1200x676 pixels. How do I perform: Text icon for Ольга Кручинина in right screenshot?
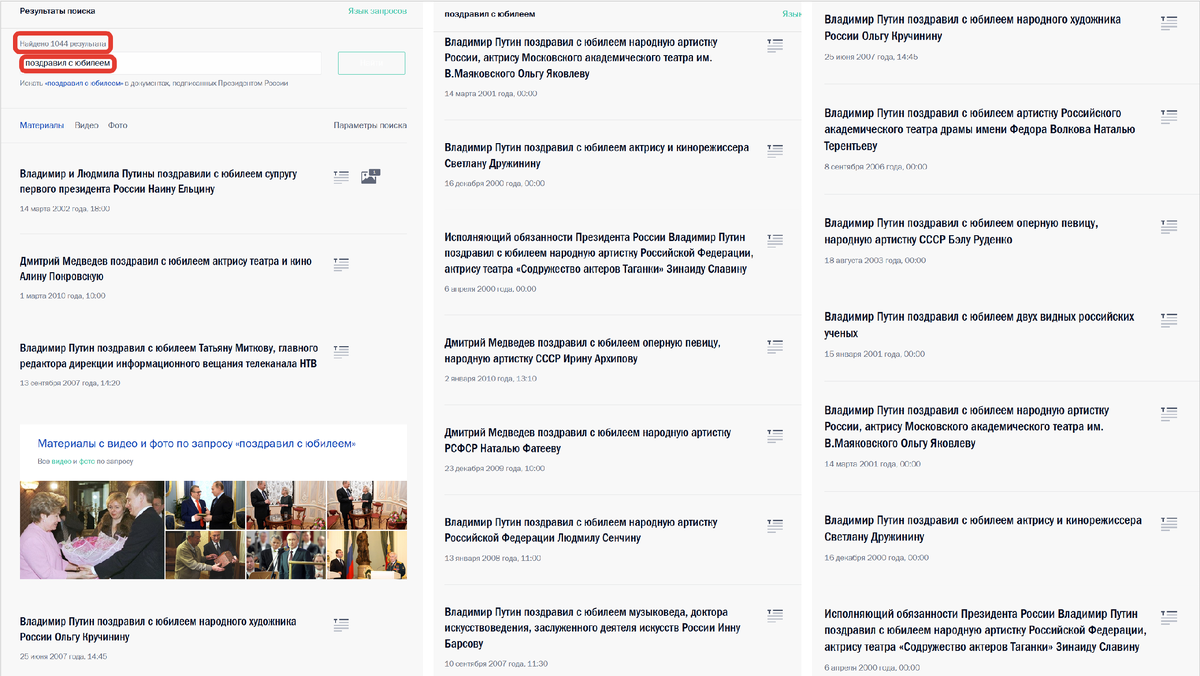pos(1169,23)
